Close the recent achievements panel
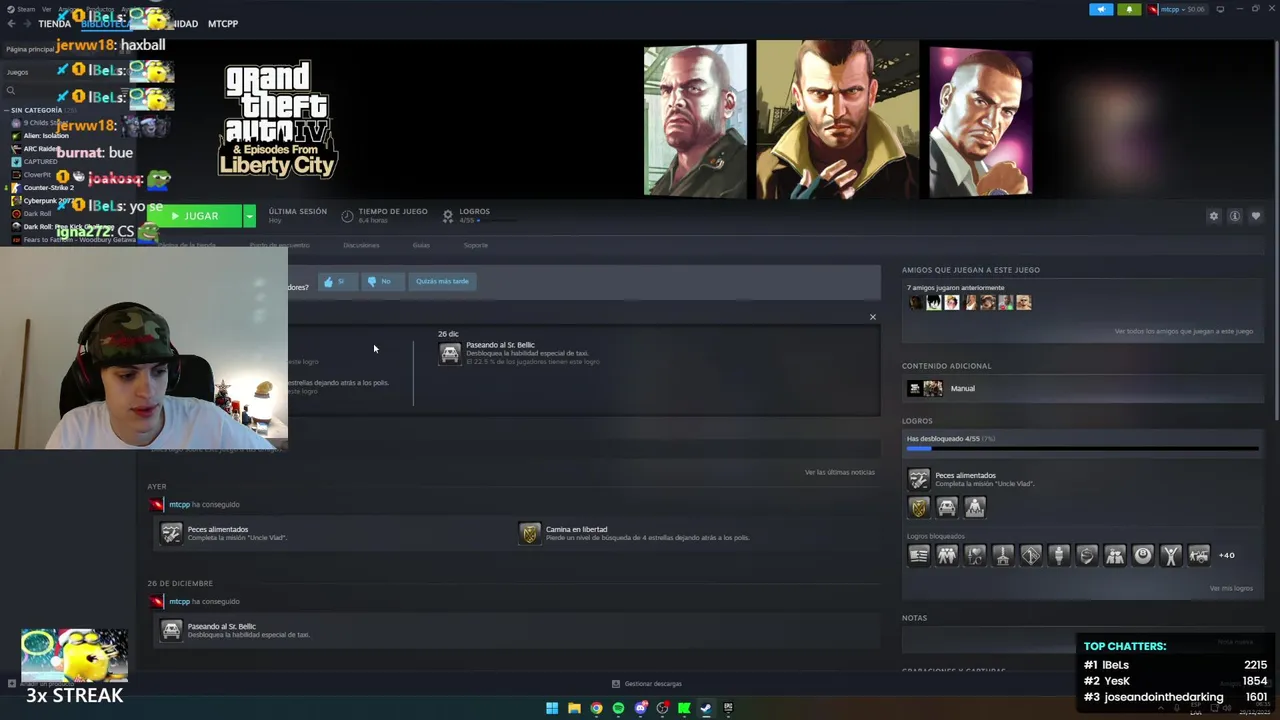This screenshot has width=1280, height=720. click(x=872, y=317)
